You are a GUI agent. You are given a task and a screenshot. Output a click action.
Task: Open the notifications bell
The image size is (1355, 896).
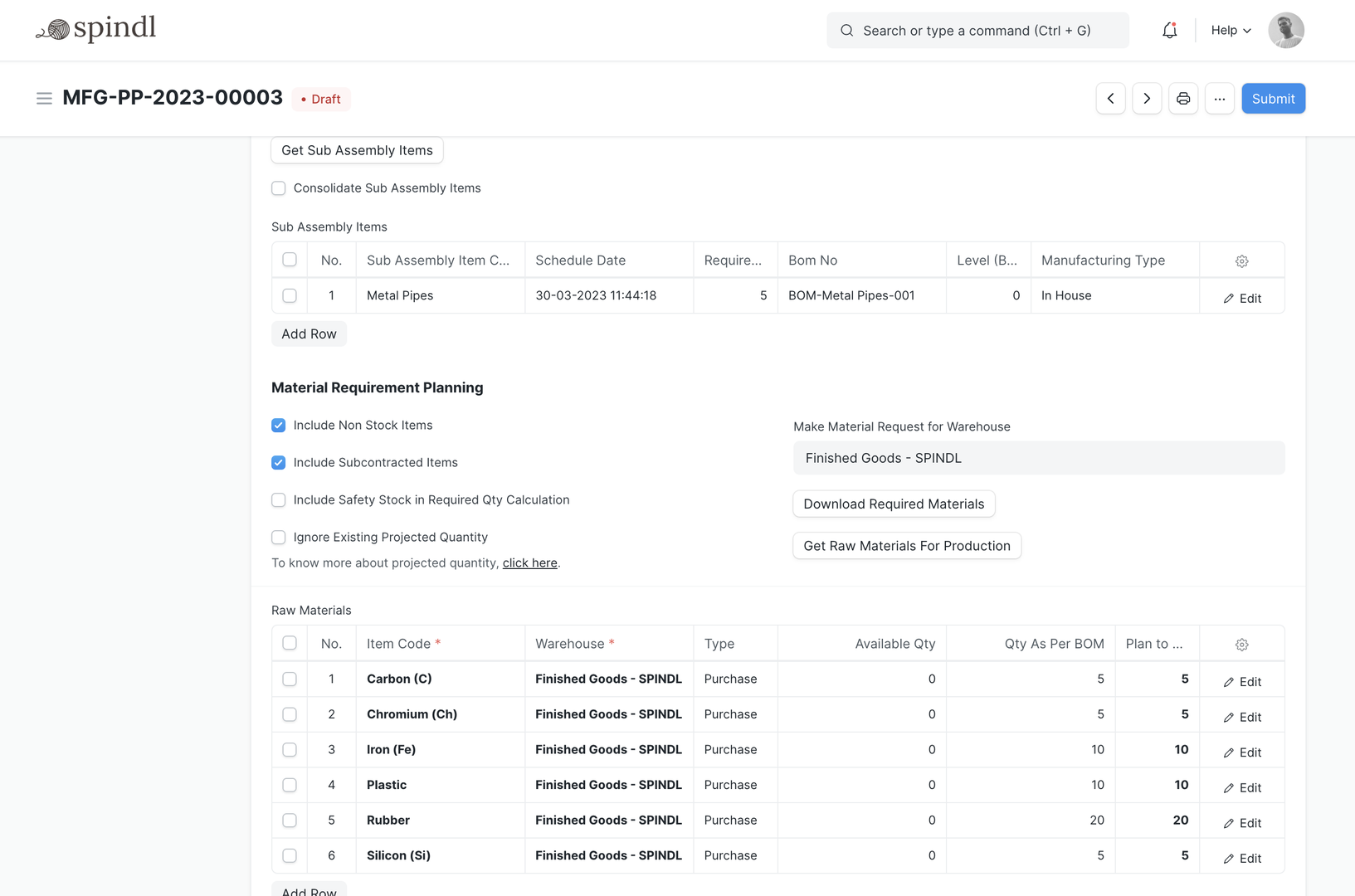tap(1169, 31)
